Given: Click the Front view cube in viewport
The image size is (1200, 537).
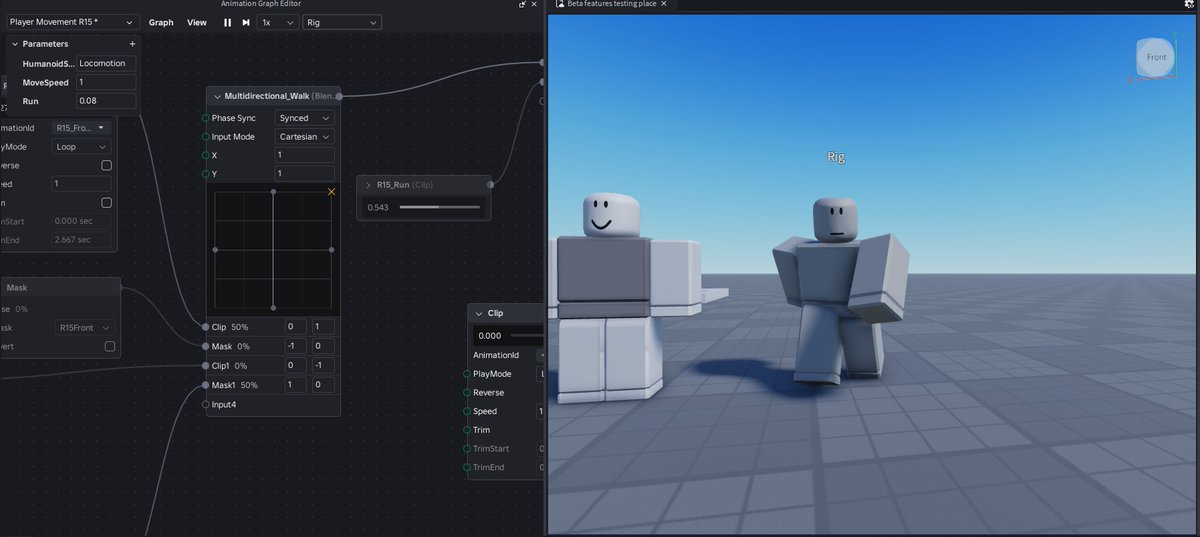Looking at the screenshot, I should (x=1155, y=58).
